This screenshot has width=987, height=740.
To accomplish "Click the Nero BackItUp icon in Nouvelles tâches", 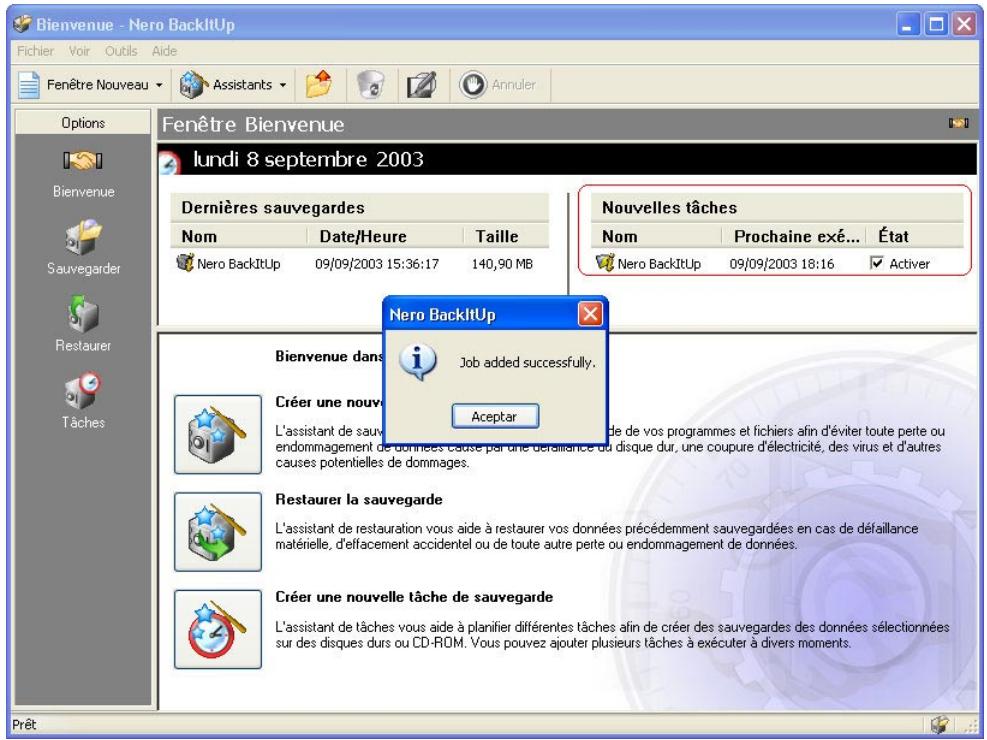I will pyautogui.click(x=605, y=262).
